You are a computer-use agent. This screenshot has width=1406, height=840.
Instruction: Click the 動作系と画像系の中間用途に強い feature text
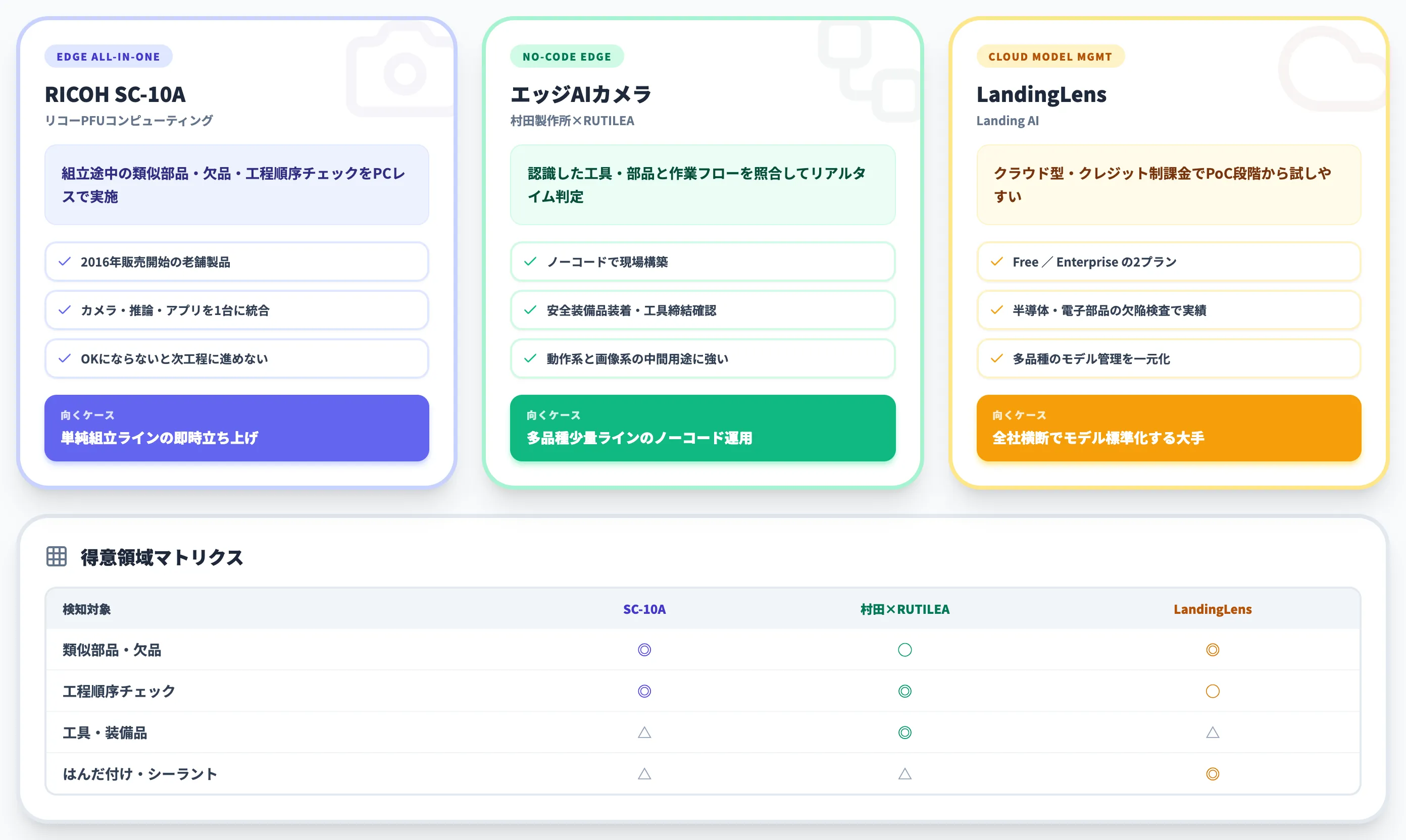click(637, 359)
